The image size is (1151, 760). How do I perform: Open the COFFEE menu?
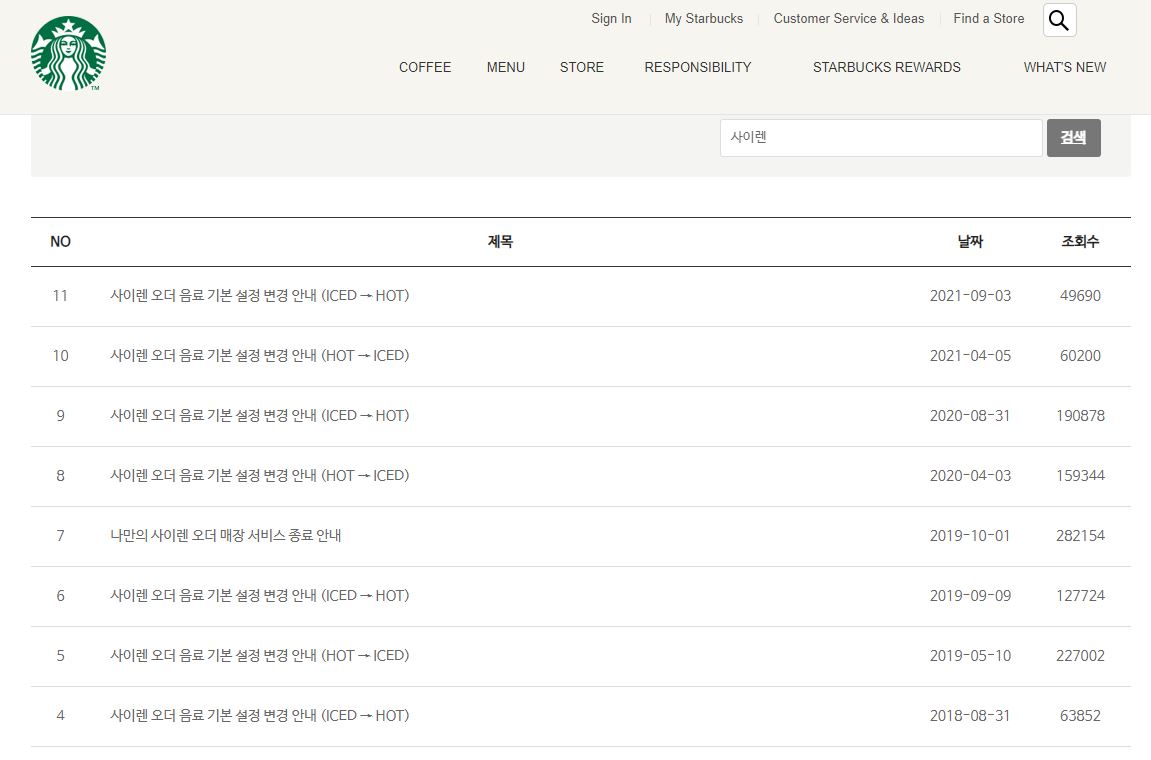point(425,67)
